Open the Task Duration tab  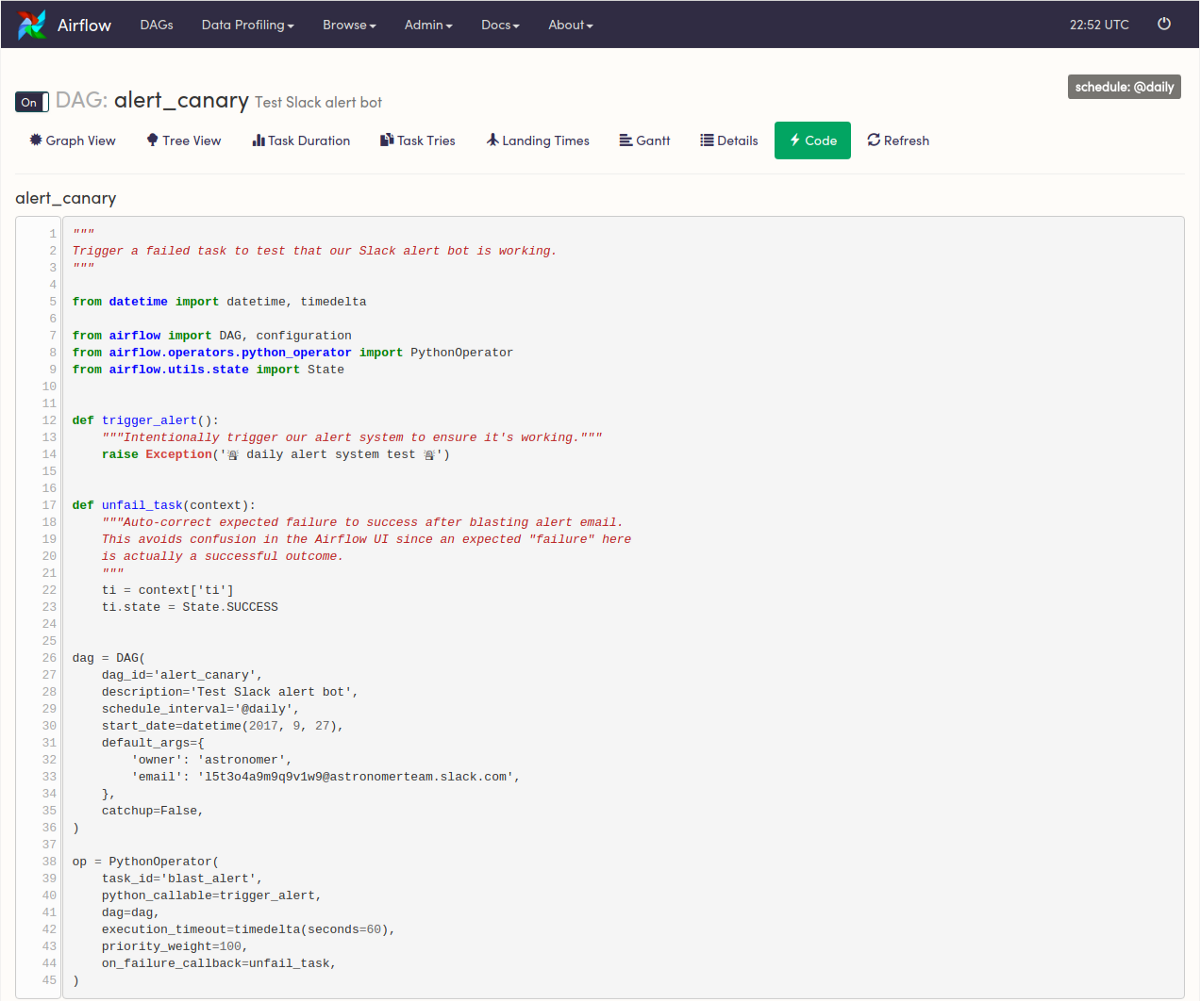click(301, 140)
